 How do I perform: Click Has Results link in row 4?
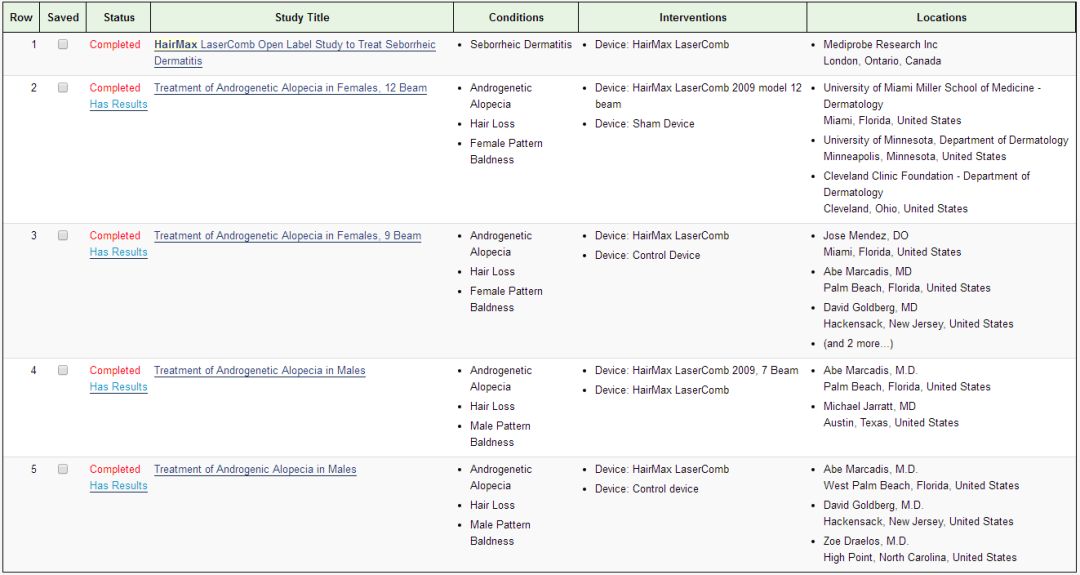(x=118, y=387)
